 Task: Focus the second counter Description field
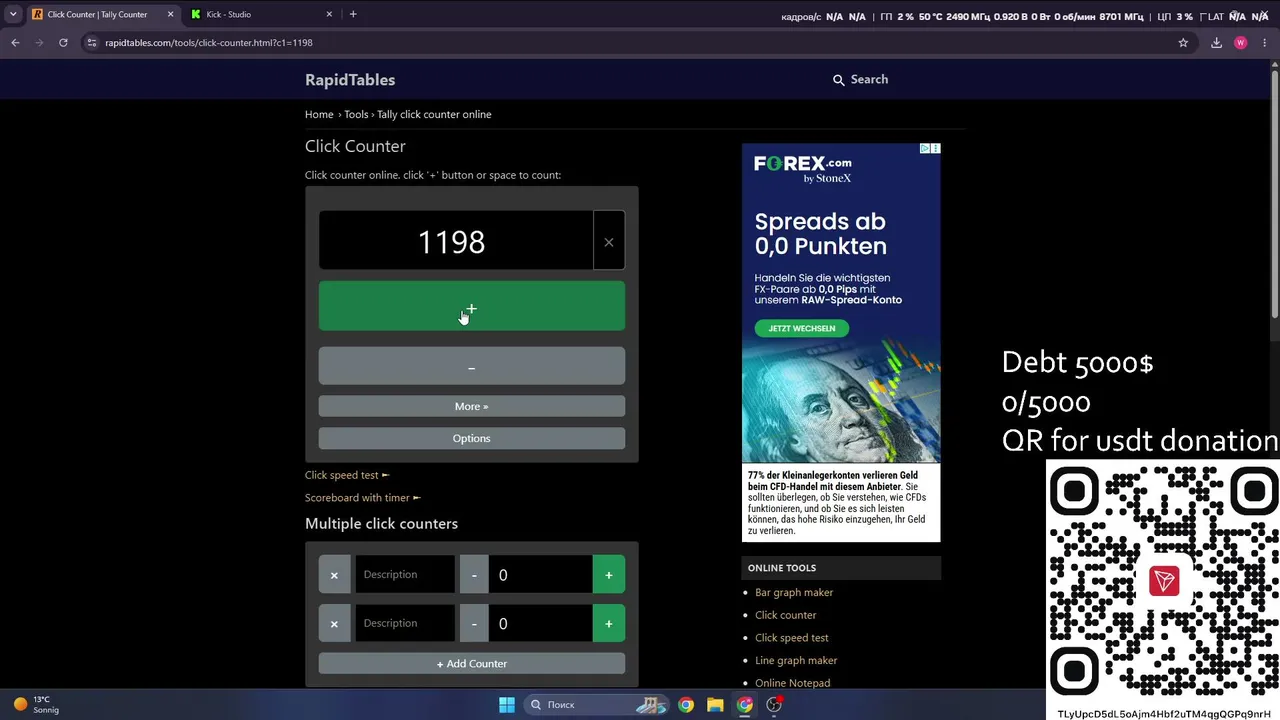coord(405,623)
